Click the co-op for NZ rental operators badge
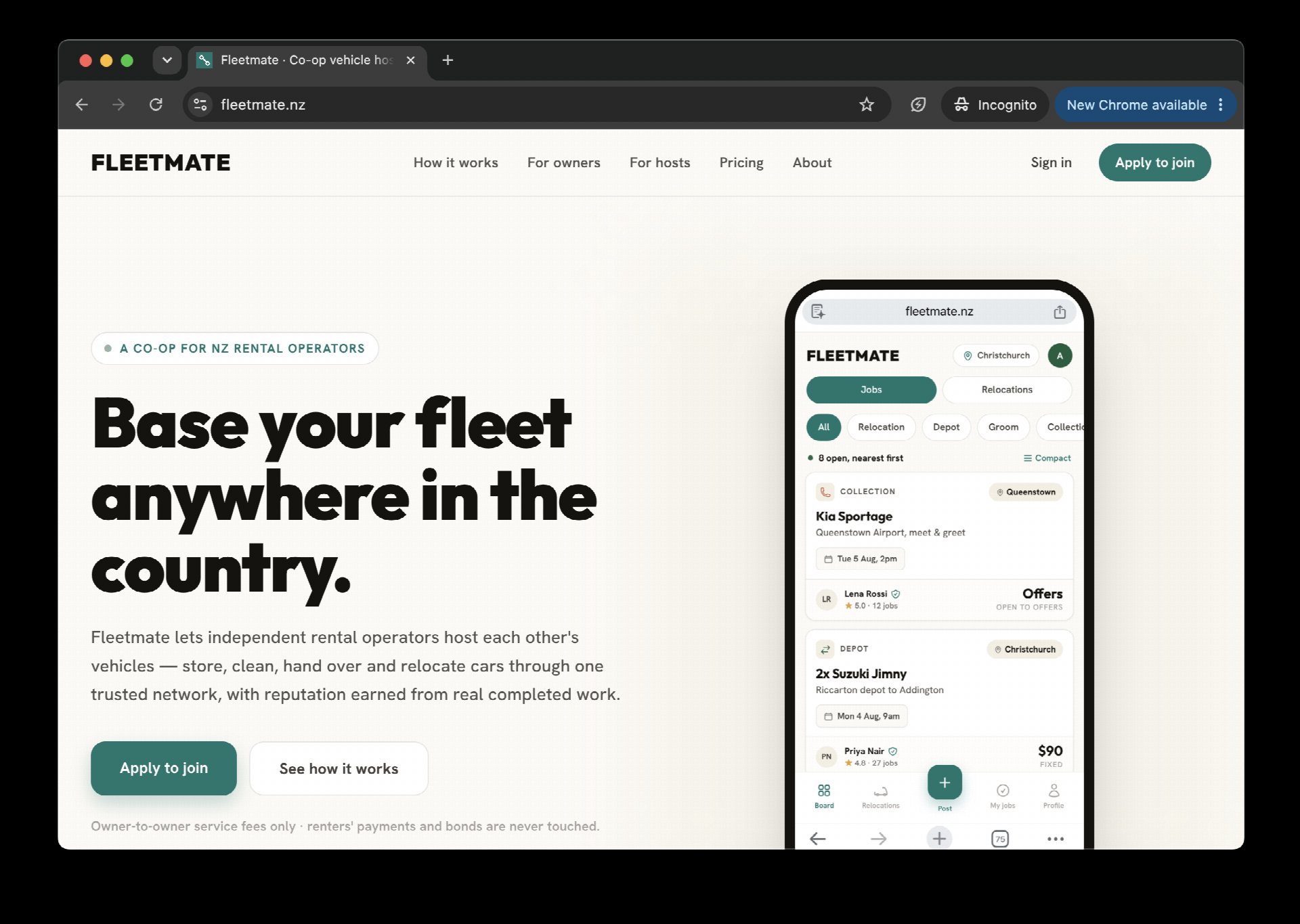Viewport: 1300px width, 924px height. point(235,349)
